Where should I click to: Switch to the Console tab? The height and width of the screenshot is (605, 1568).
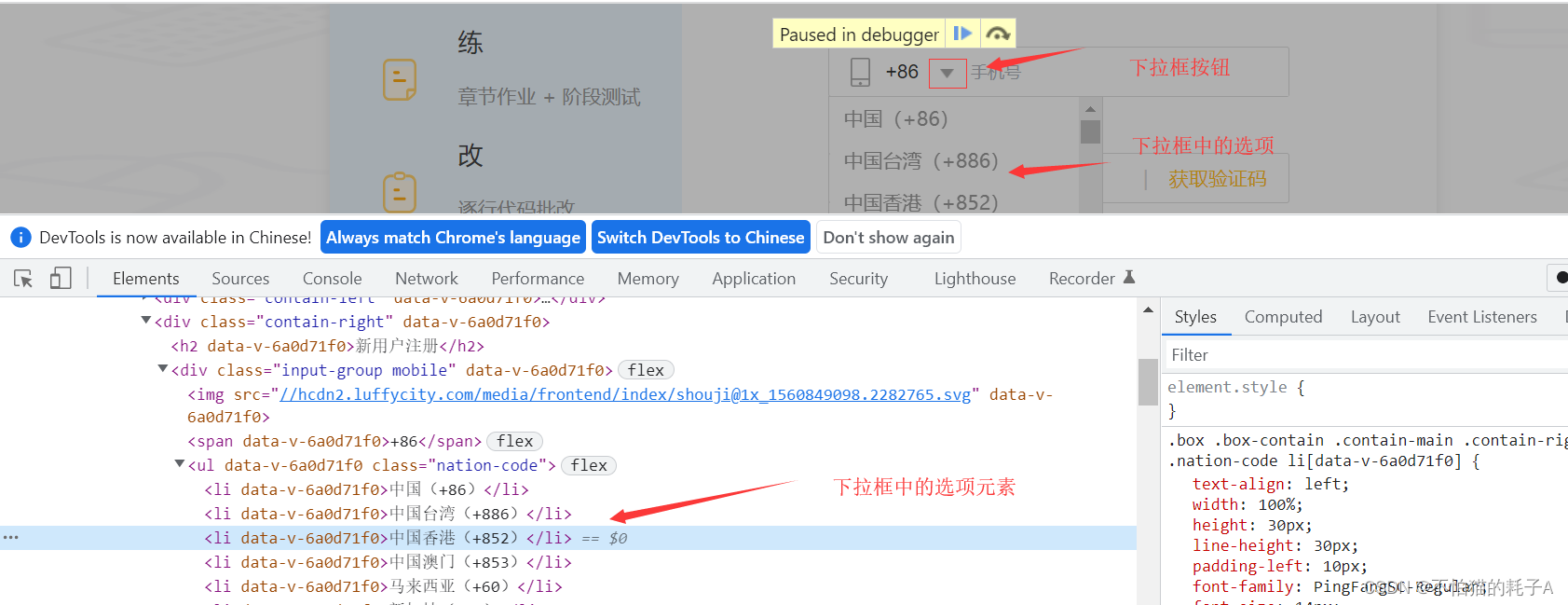[x=332, y=278]
